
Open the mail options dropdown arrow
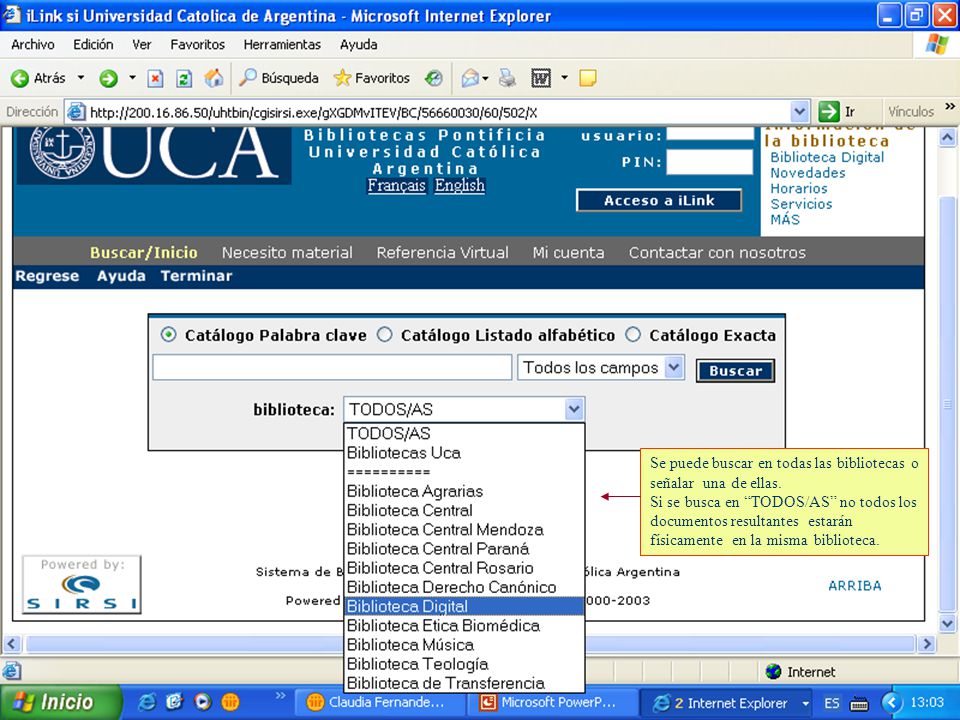pyautogui.click(x=486, y=78)
